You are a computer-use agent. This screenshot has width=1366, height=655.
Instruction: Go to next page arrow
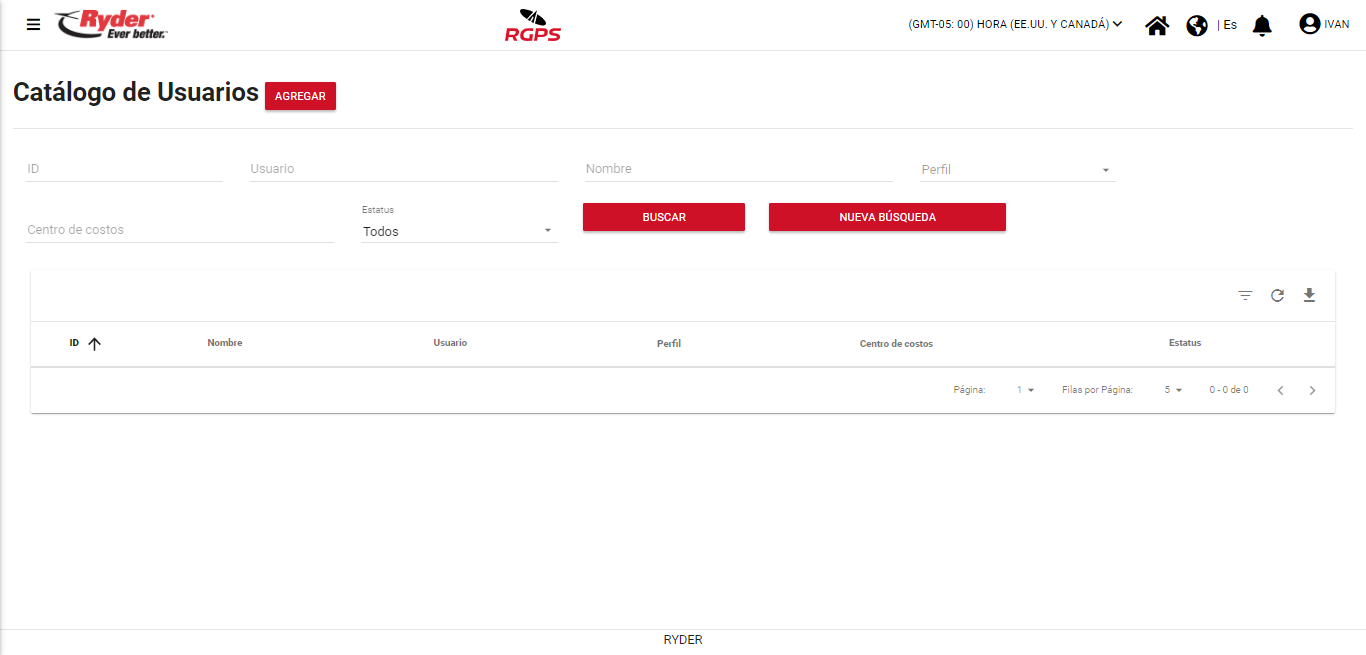pyautogui.click(x=1313, y=390)
